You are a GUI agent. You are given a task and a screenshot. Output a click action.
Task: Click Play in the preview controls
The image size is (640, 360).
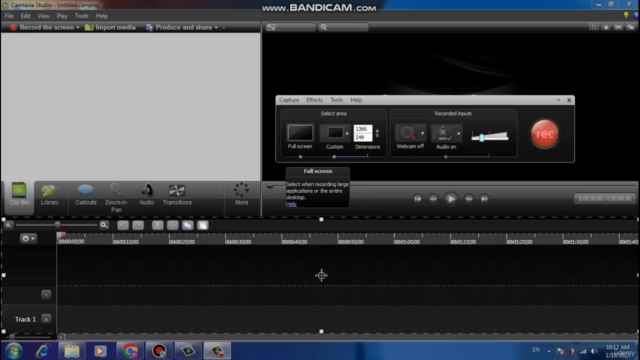(x=451, y=199)
